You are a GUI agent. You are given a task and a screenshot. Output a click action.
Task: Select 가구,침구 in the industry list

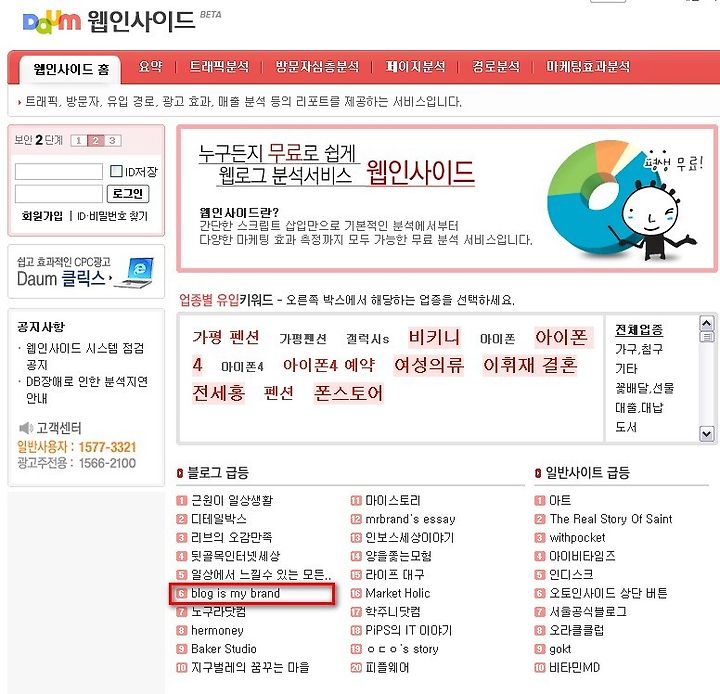pyautogui.click(x=639, y=349)
